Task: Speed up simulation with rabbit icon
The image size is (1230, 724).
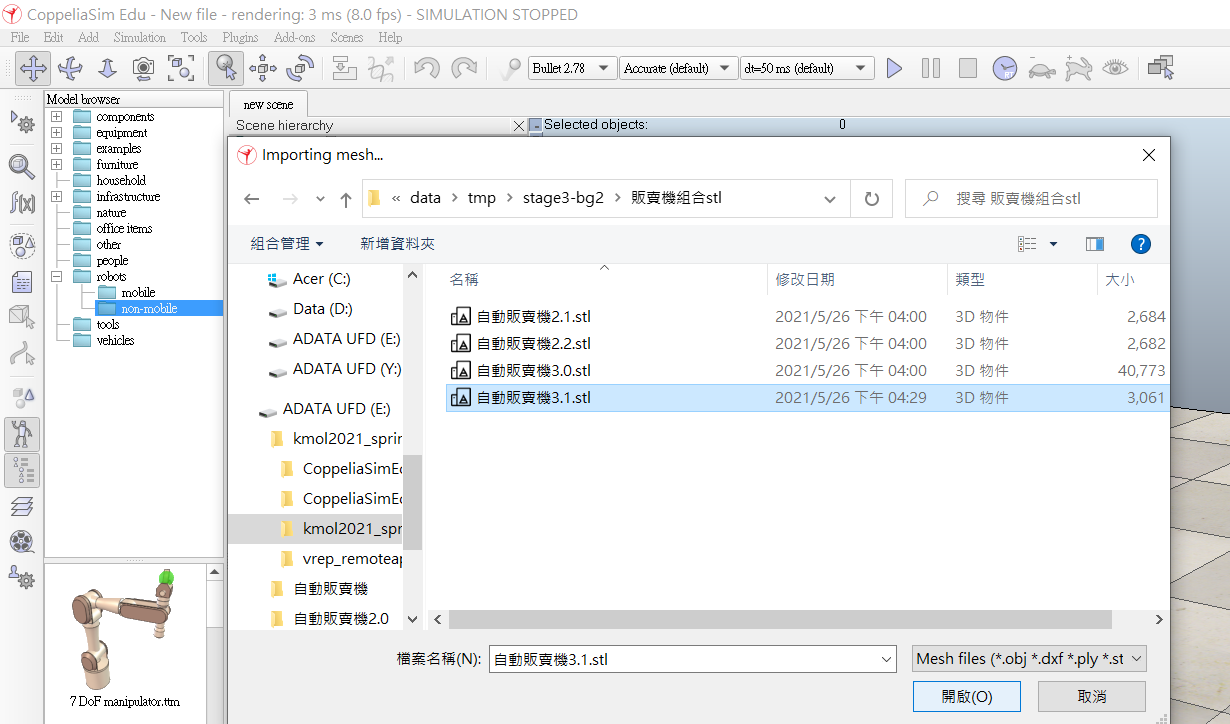Action: (1078, 68)
